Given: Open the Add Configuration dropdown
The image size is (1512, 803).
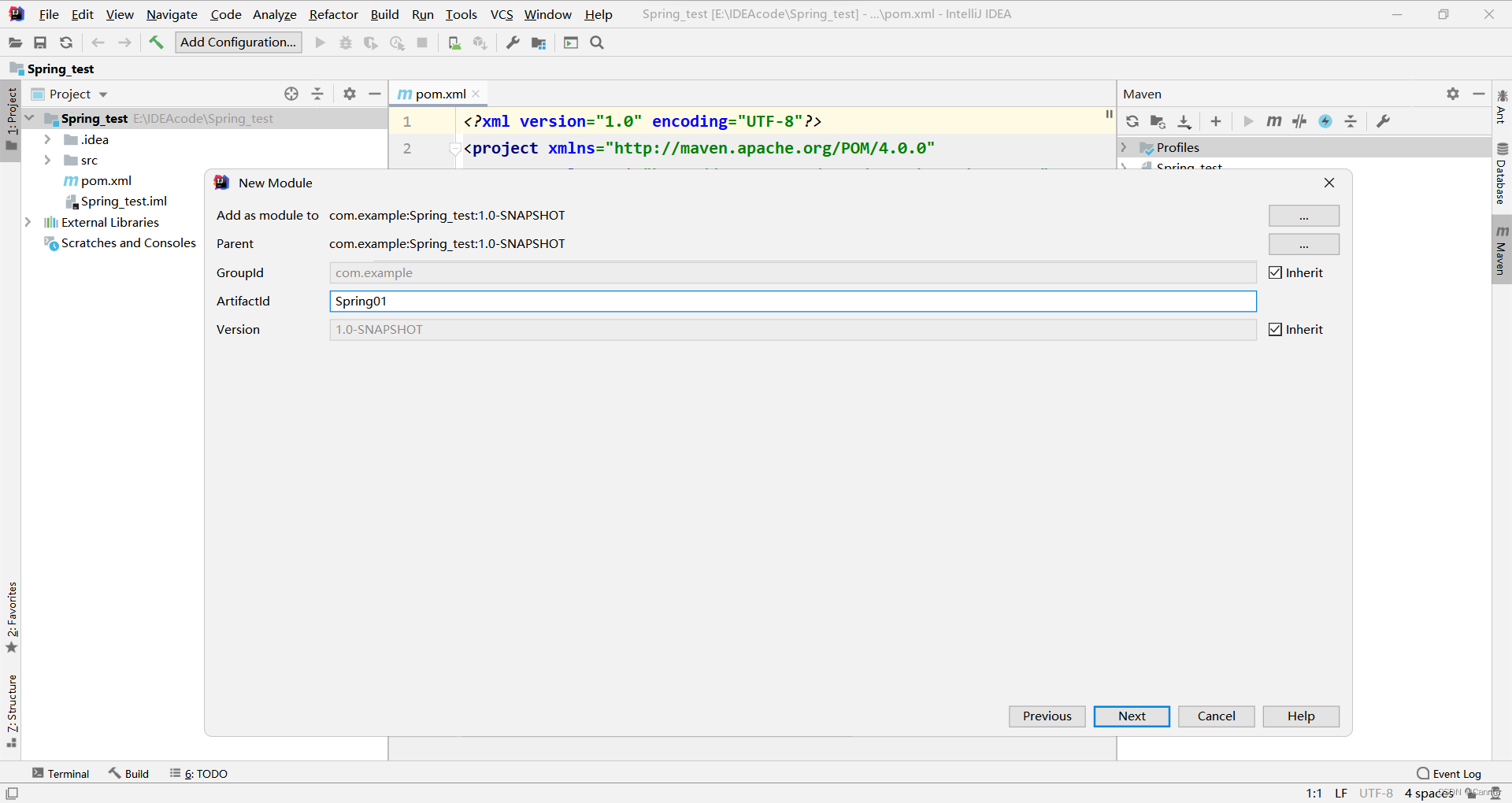Looking at the screenshot, I should [239, 43].
